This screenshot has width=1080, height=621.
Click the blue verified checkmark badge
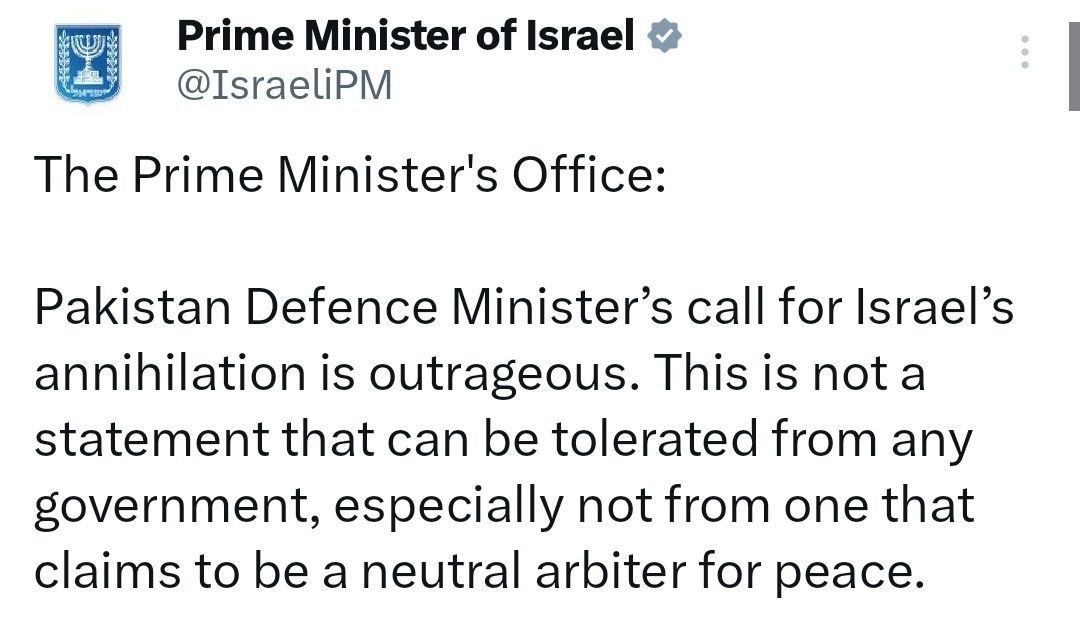tap(666, 38)
